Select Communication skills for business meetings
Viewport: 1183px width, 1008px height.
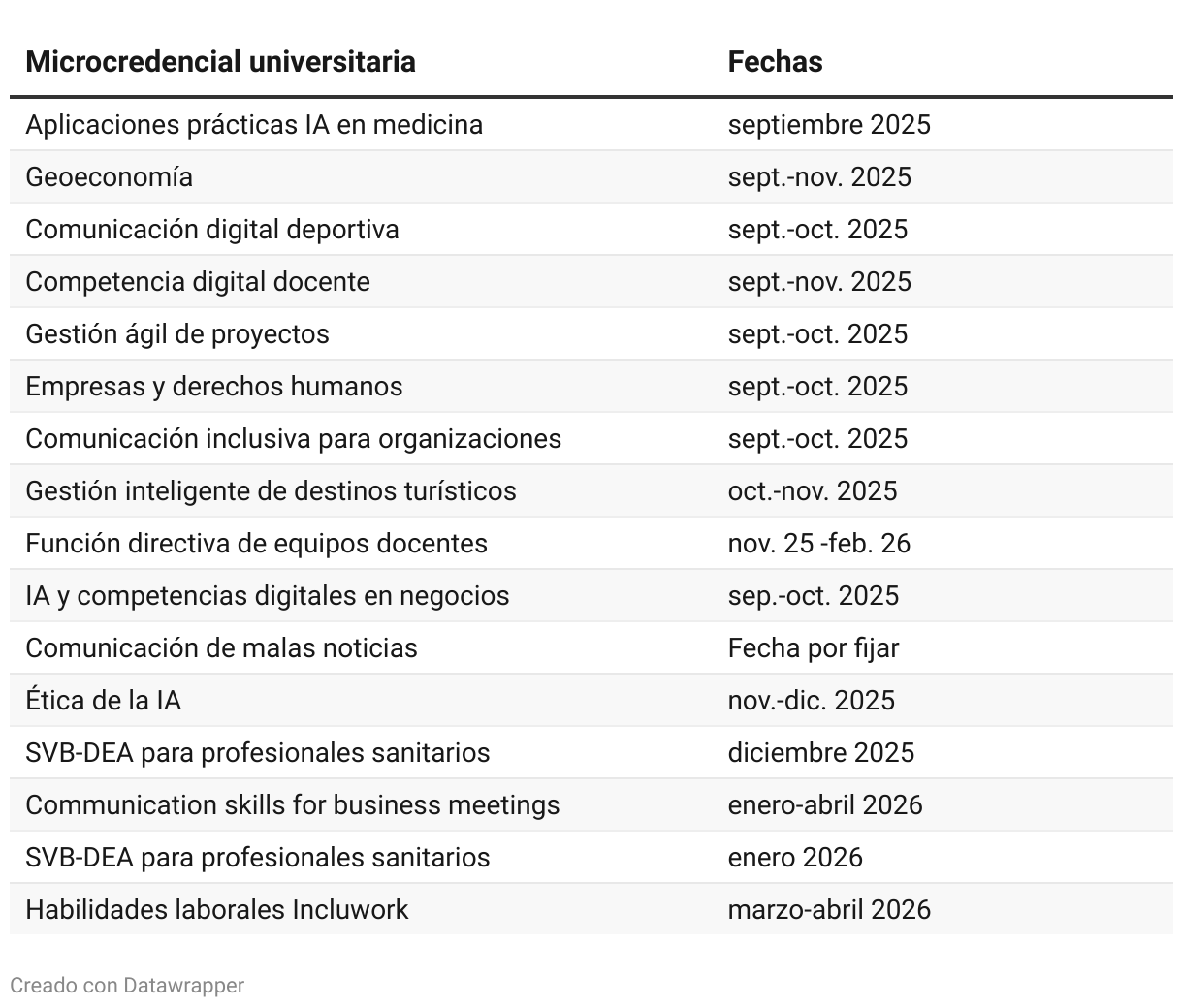(x=293, y=805)
